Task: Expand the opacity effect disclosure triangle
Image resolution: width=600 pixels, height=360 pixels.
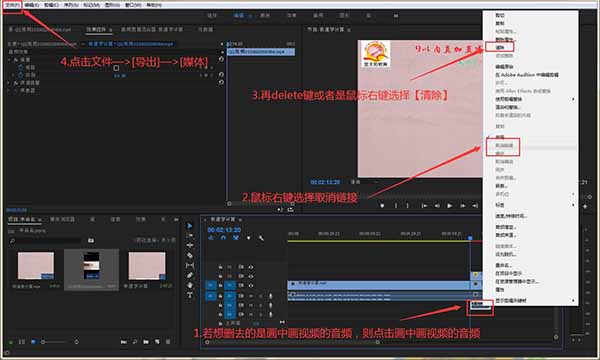Action: tap(10, 83)
